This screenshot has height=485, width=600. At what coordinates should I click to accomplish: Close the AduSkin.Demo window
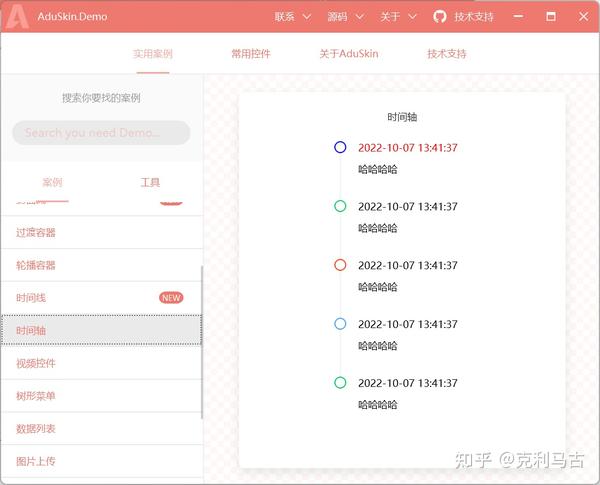tap(584, 16)
